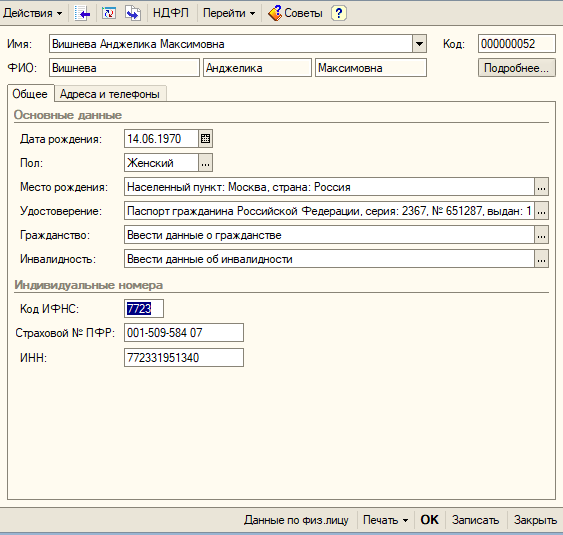Open Место рождения ellipsis editor
The height and width of the screenshot is (535, 563).
pyautogui.click(x=541, y=187)
